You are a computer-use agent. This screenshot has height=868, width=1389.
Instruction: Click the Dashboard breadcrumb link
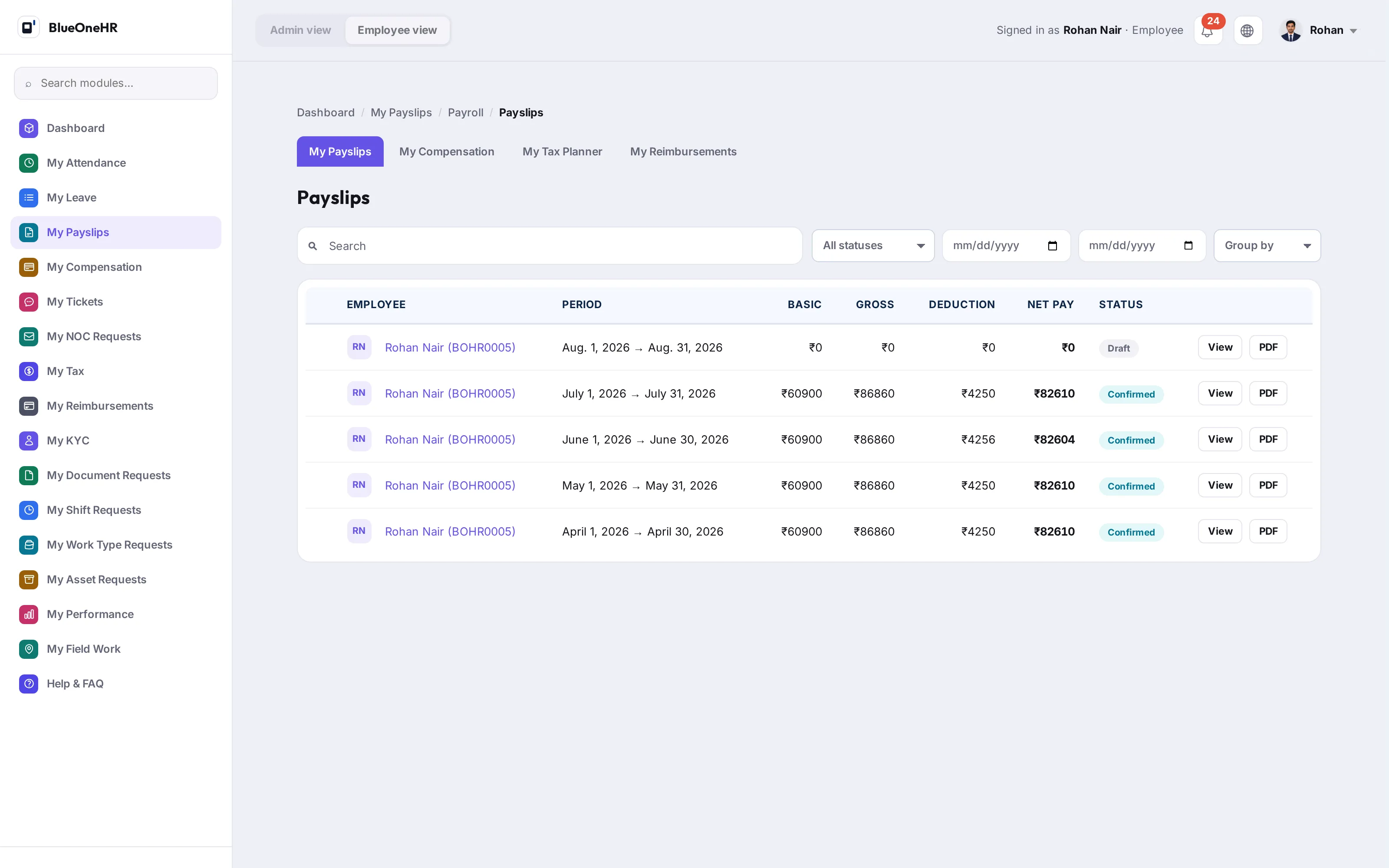(326, 112)
